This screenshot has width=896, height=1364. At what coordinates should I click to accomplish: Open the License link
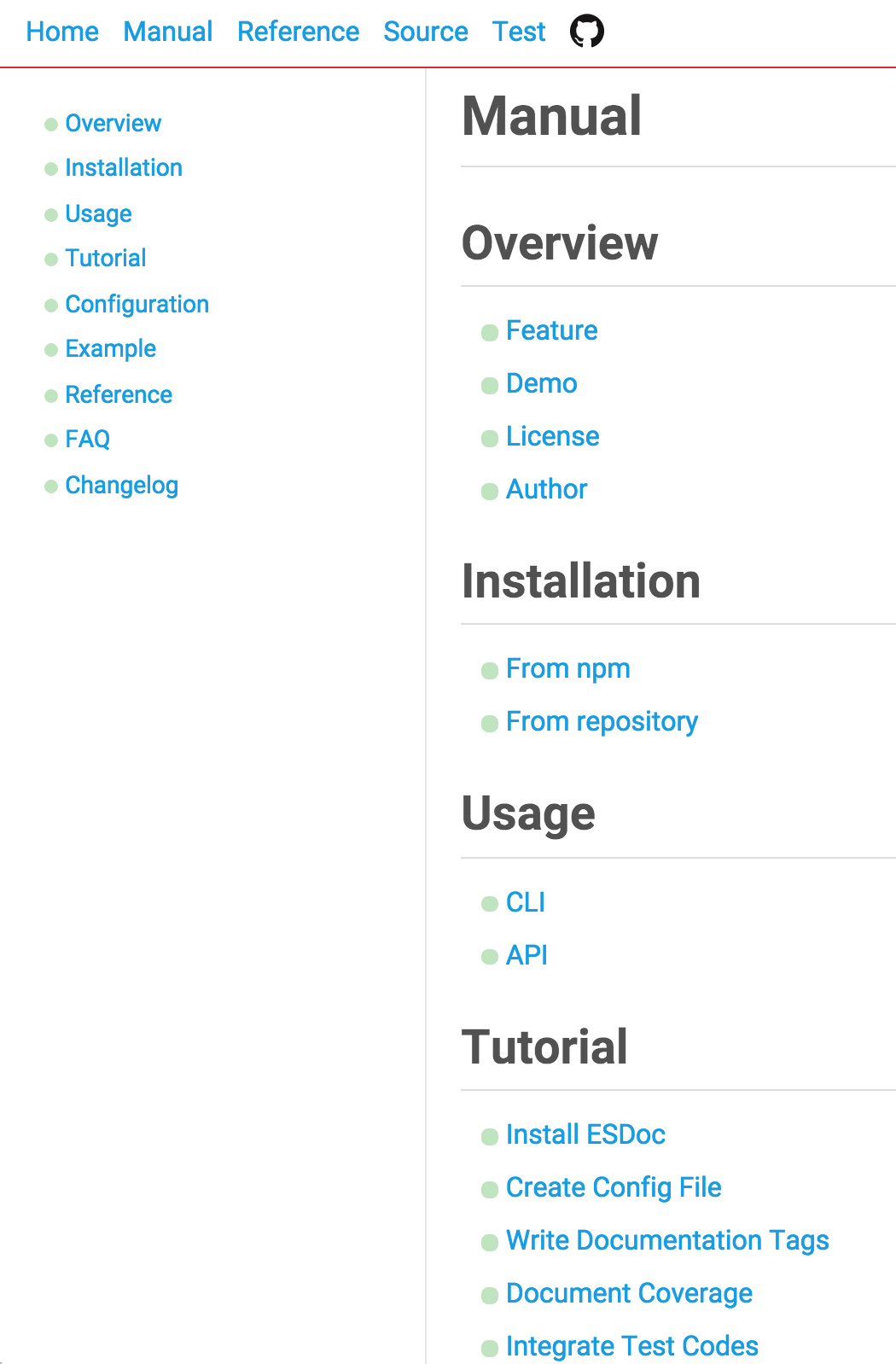[553, 436]
